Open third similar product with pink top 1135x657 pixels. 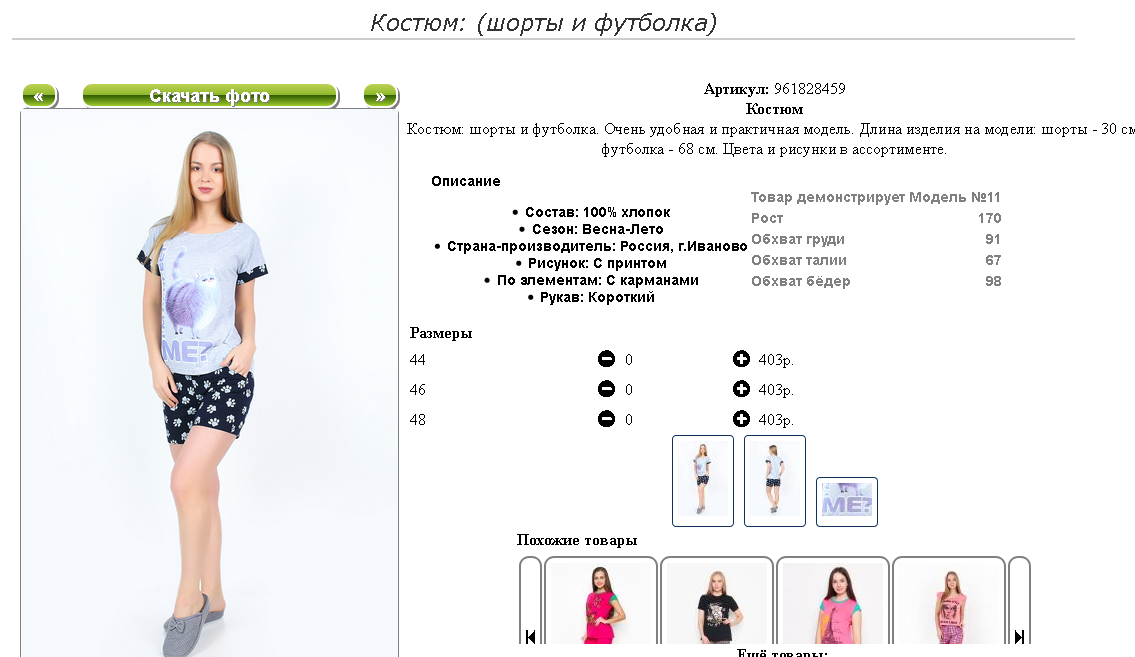coord(833,601)
